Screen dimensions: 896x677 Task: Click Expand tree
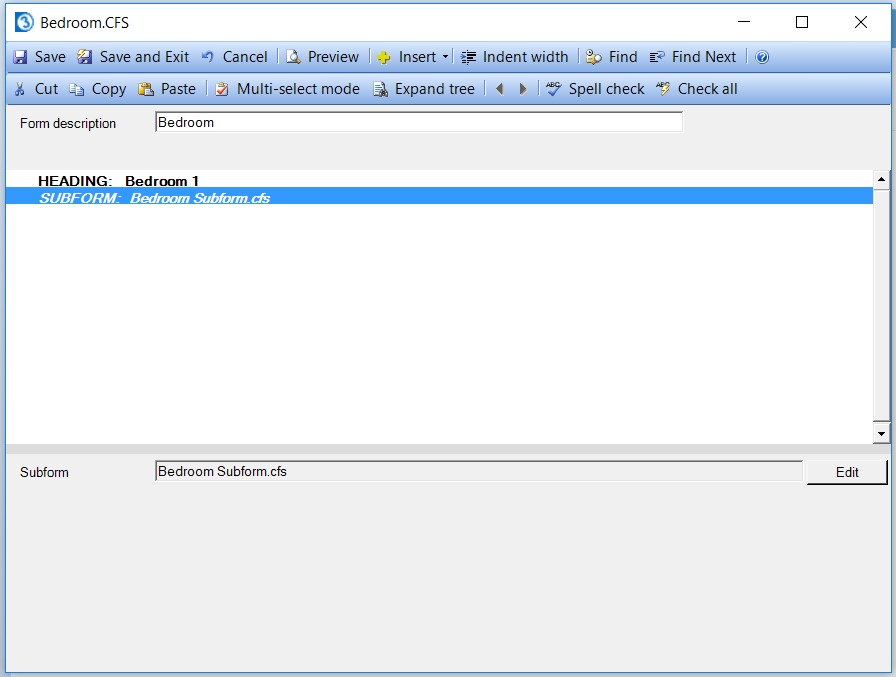coord(424,89)
